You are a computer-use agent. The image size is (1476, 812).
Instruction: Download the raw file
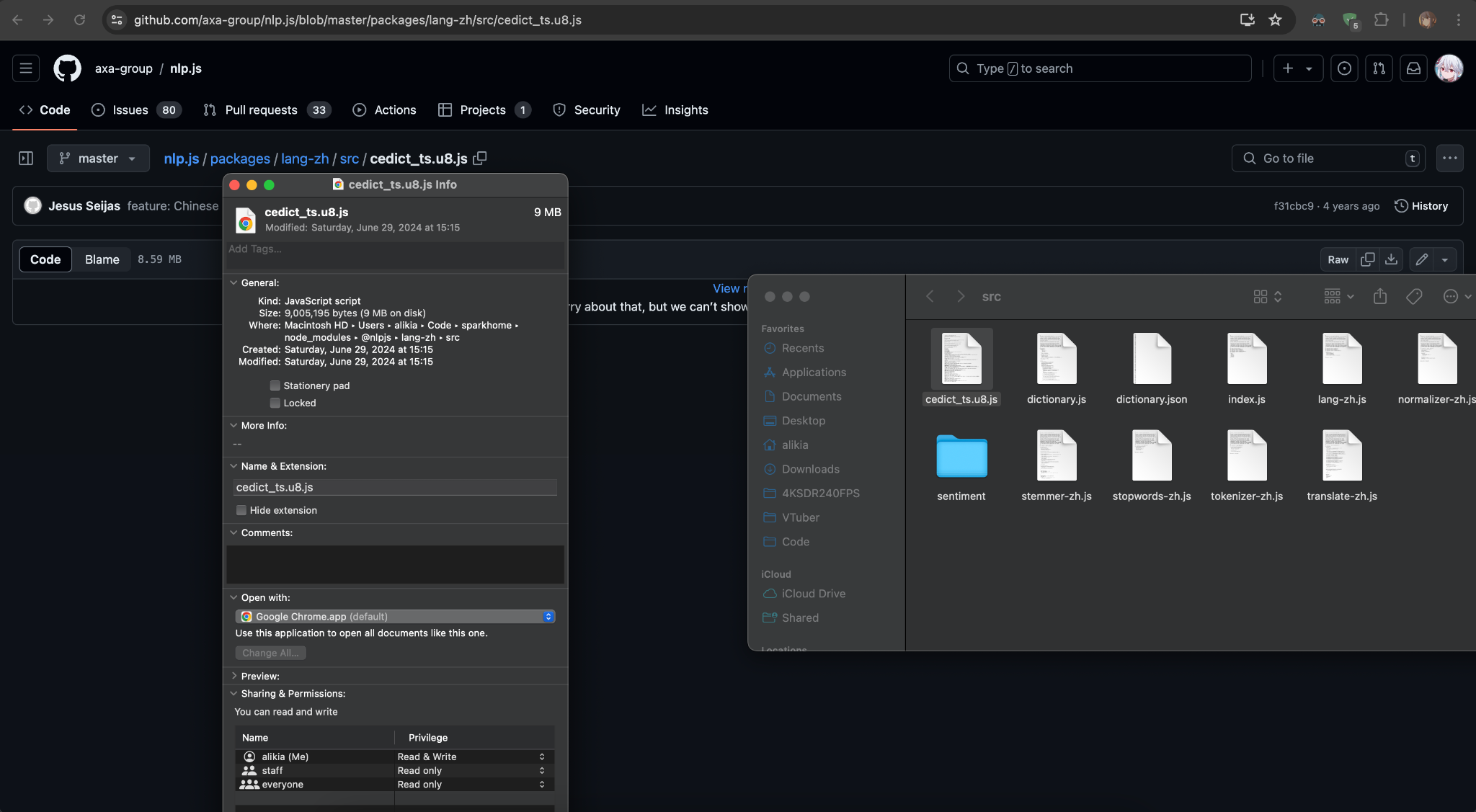(x=1391, y=259)
